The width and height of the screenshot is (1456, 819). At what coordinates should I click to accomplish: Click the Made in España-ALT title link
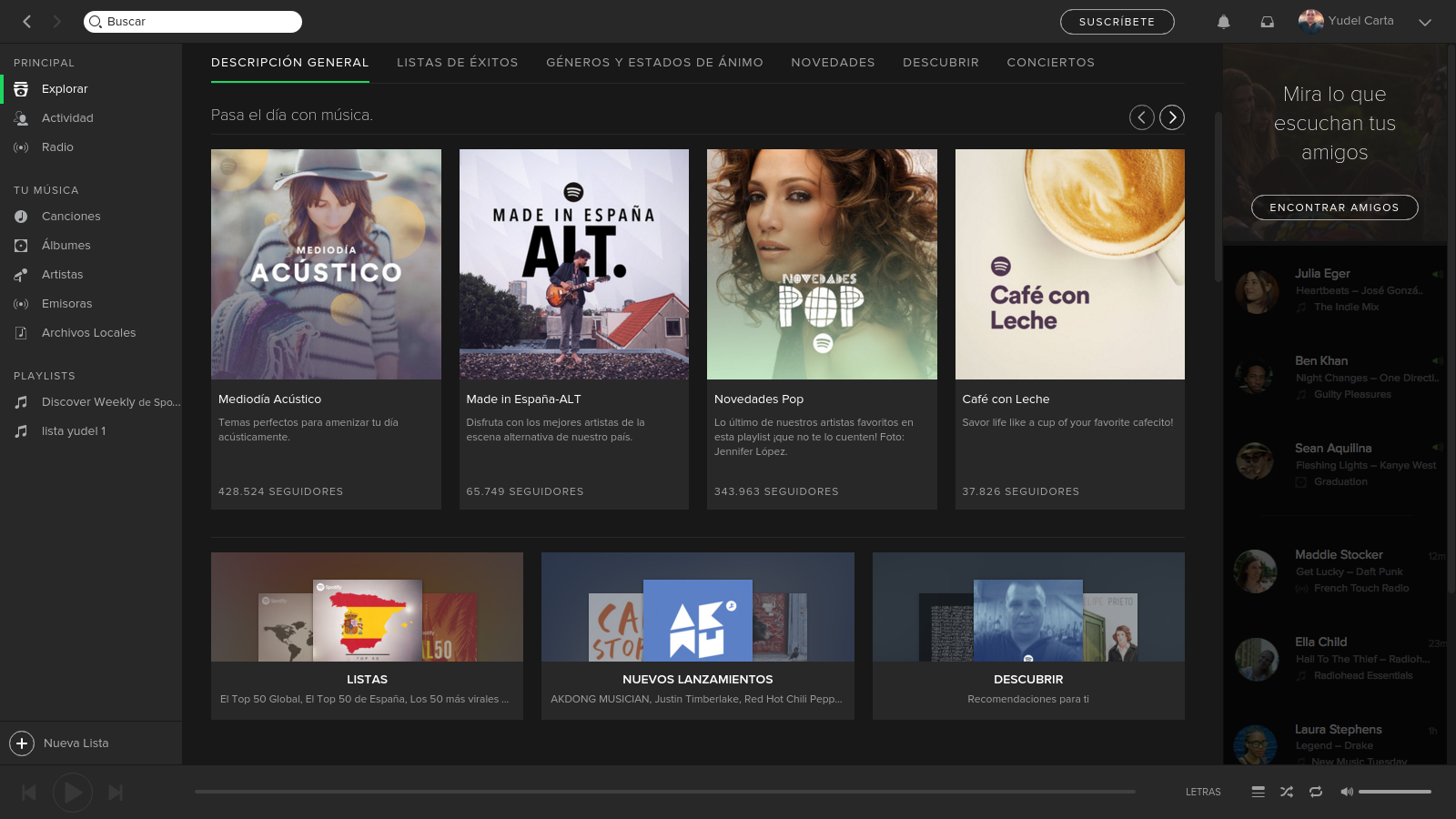[523, 399]
